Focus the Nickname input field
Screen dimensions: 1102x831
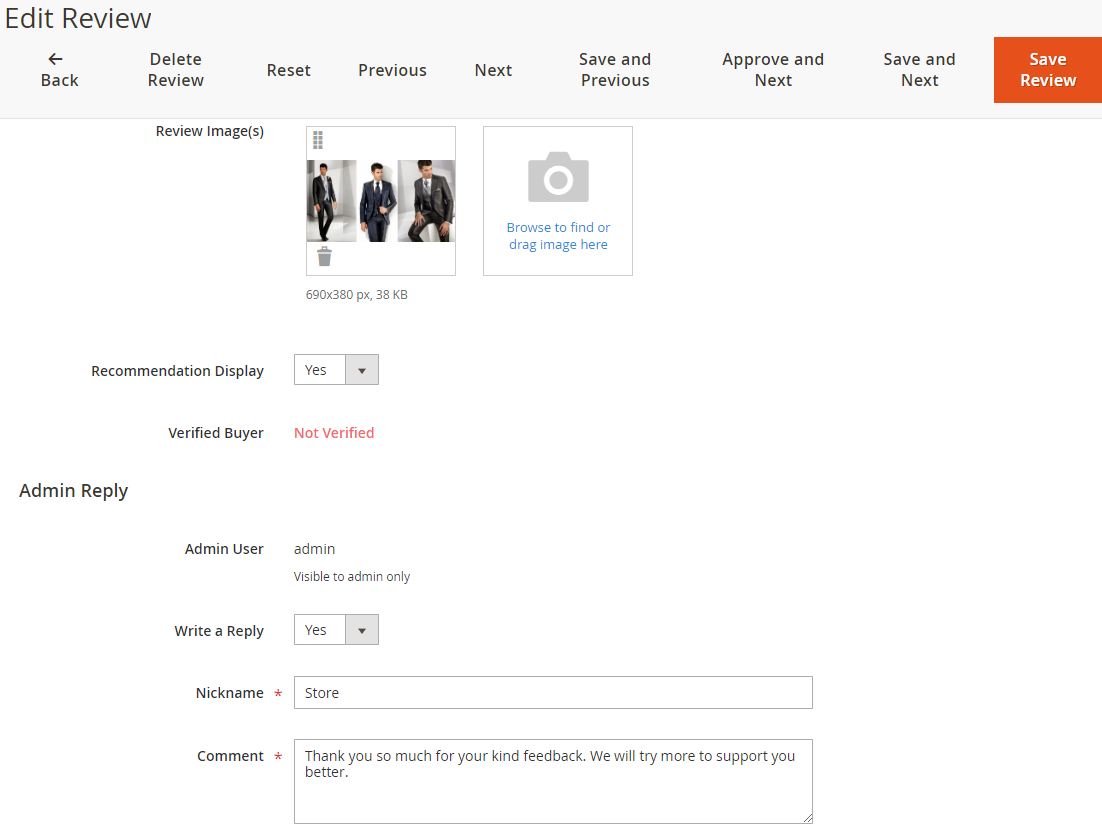[553, 693]
